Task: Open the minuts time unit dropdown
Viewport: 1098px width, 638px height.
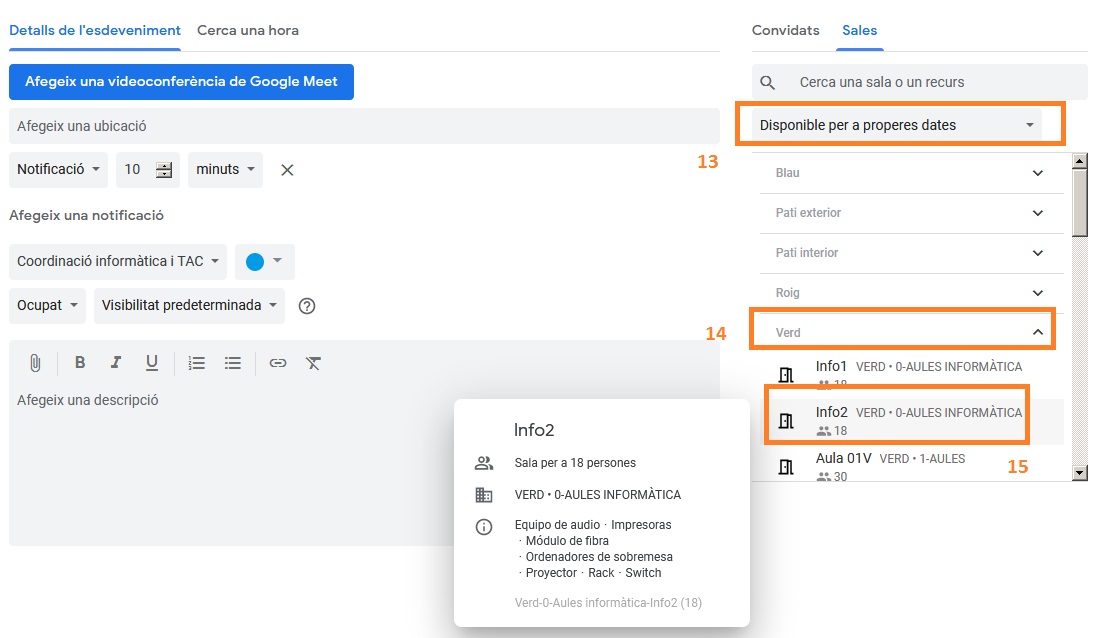Action: [225, 169]
